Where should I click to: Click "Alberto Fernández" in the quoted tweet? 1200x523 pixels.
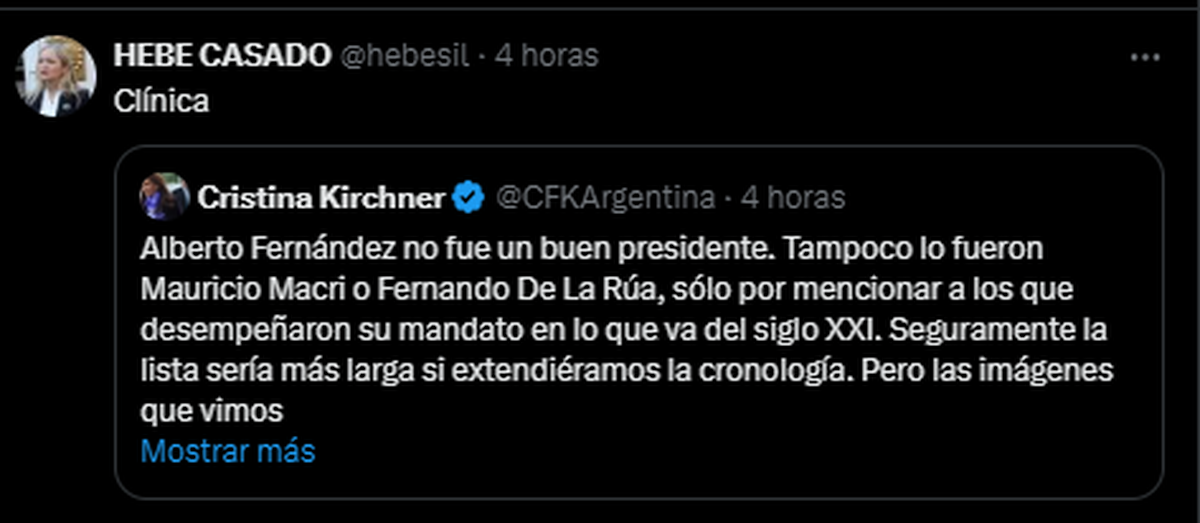click(258, 248)
